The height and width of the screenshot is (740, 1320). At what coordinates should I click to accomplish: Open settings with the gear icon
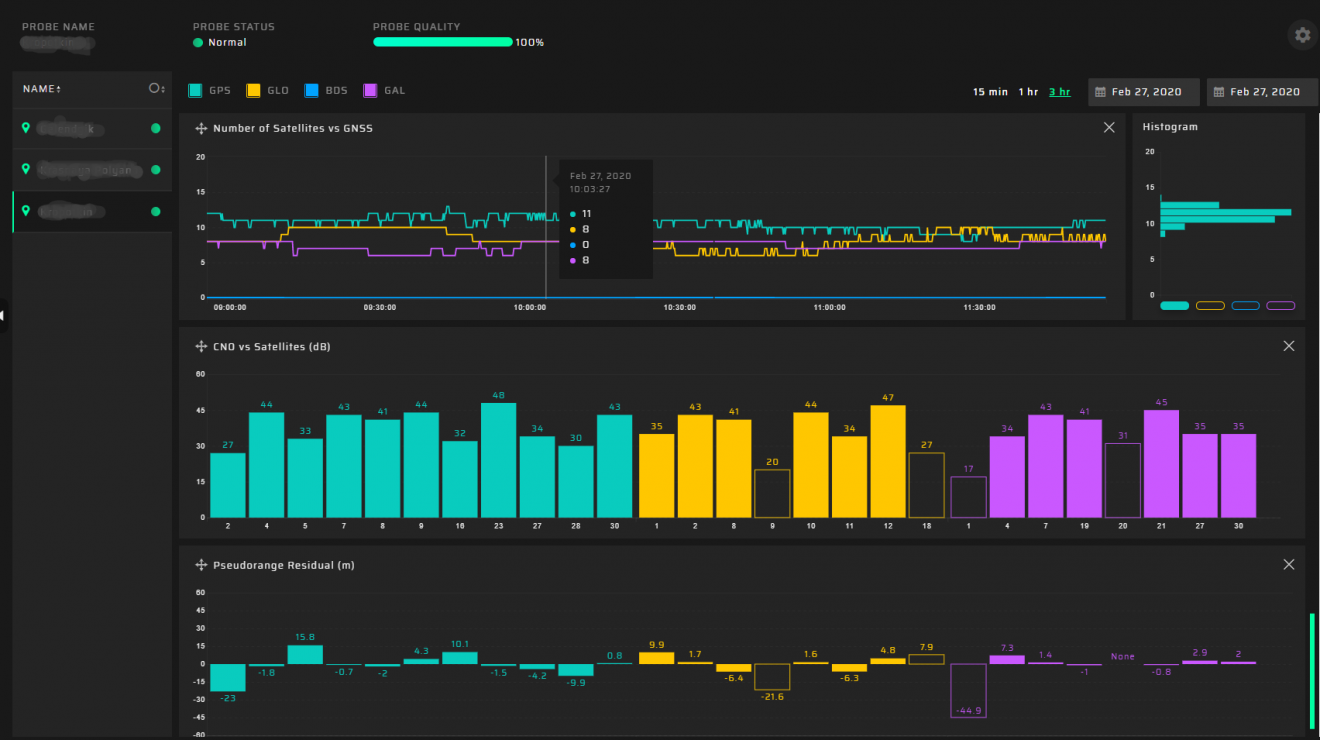(1302, 35)
